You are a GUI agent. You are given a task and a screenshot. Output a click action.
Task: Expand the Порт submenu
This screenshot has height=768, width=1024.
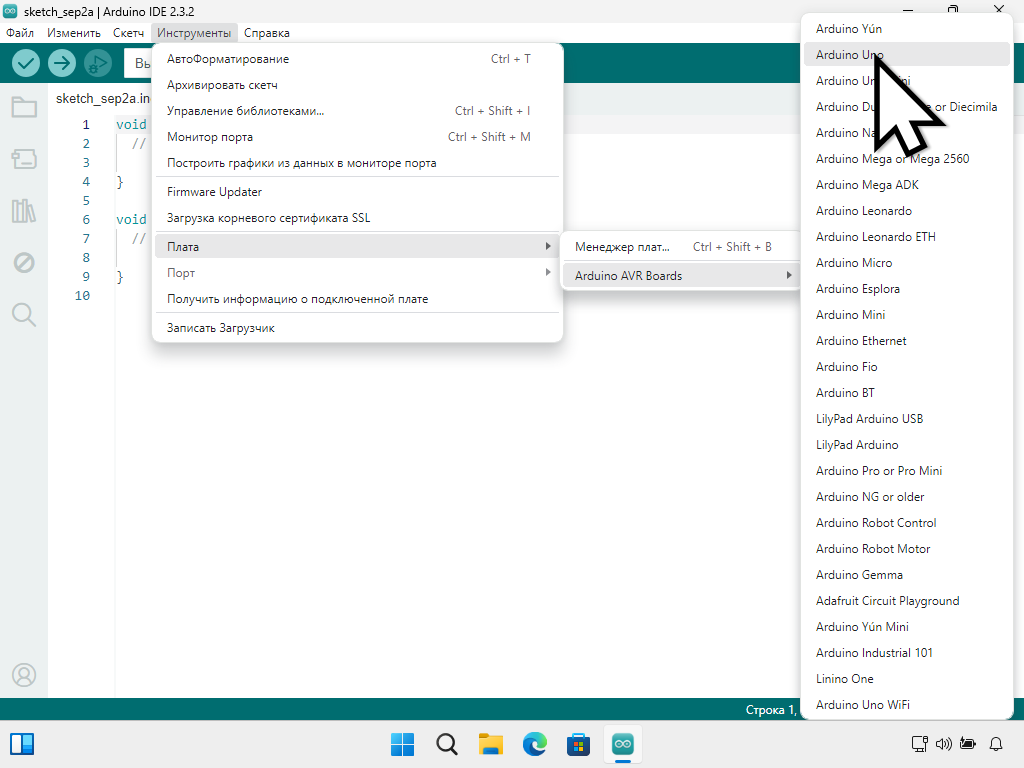357,273
